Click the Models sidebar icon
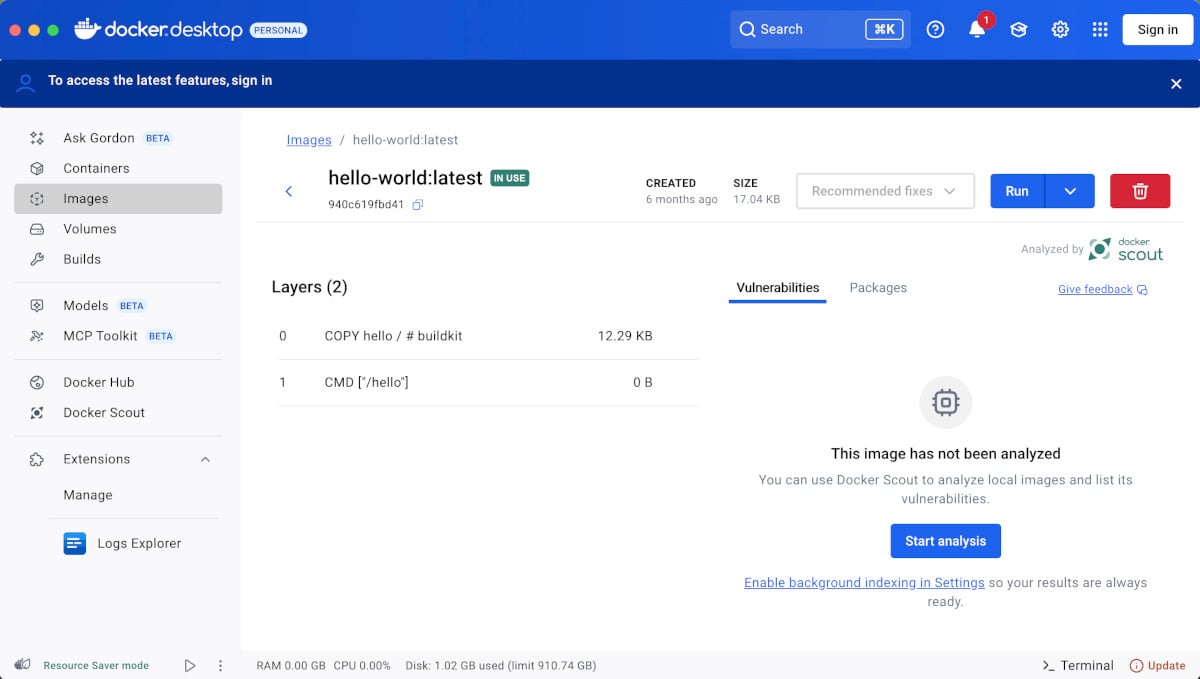Screen dimensions: 1200x679 point(37,306)
